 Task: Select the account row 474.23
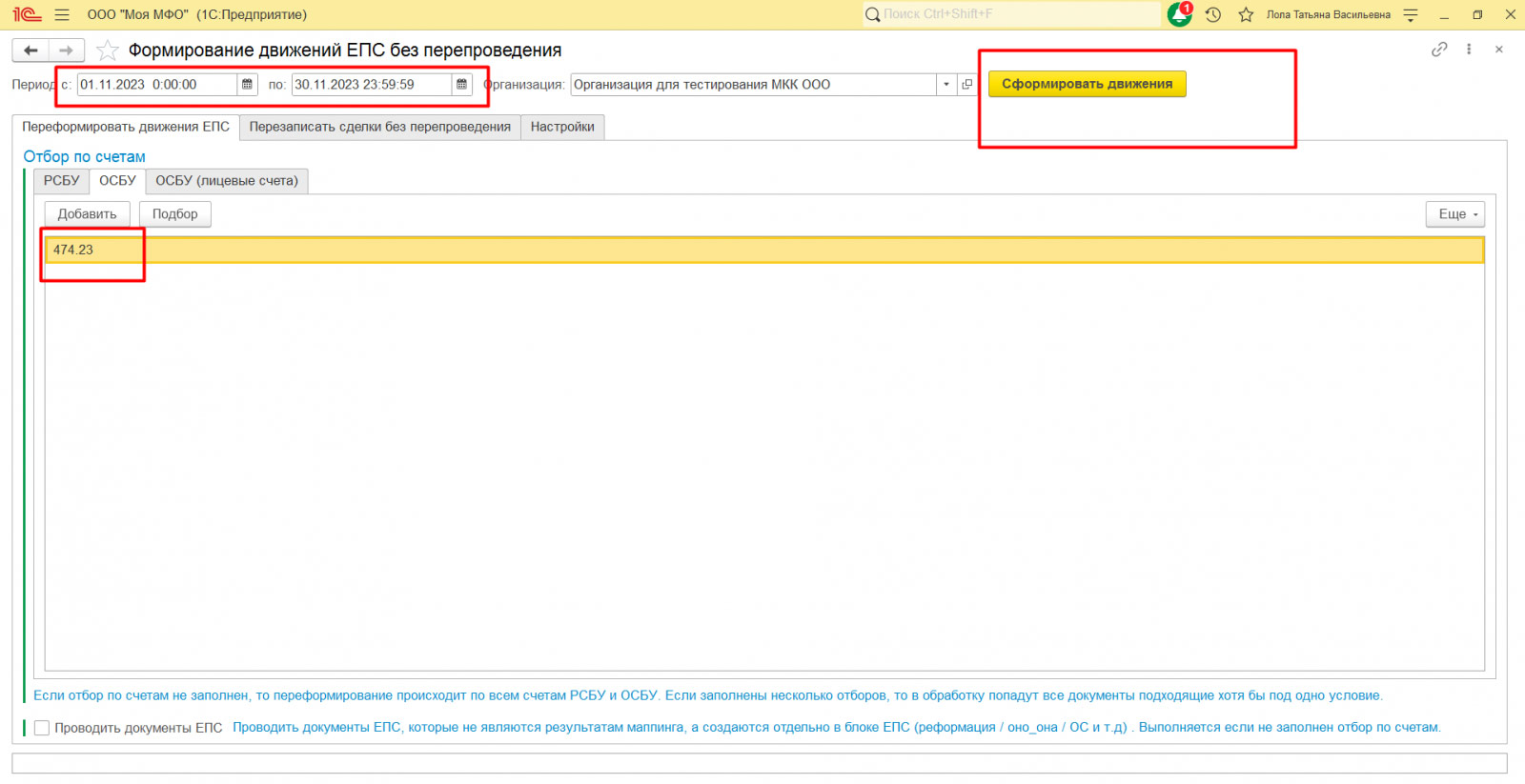[764, 250]
